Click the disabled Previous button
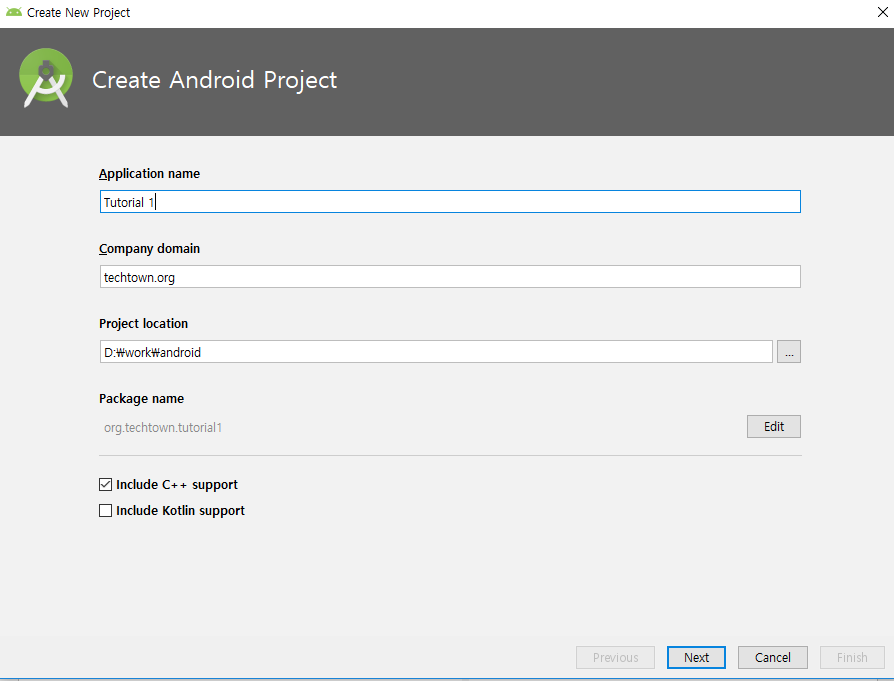Image resolution: width=894 pixels, height=681 pixels. pos(615,658)
